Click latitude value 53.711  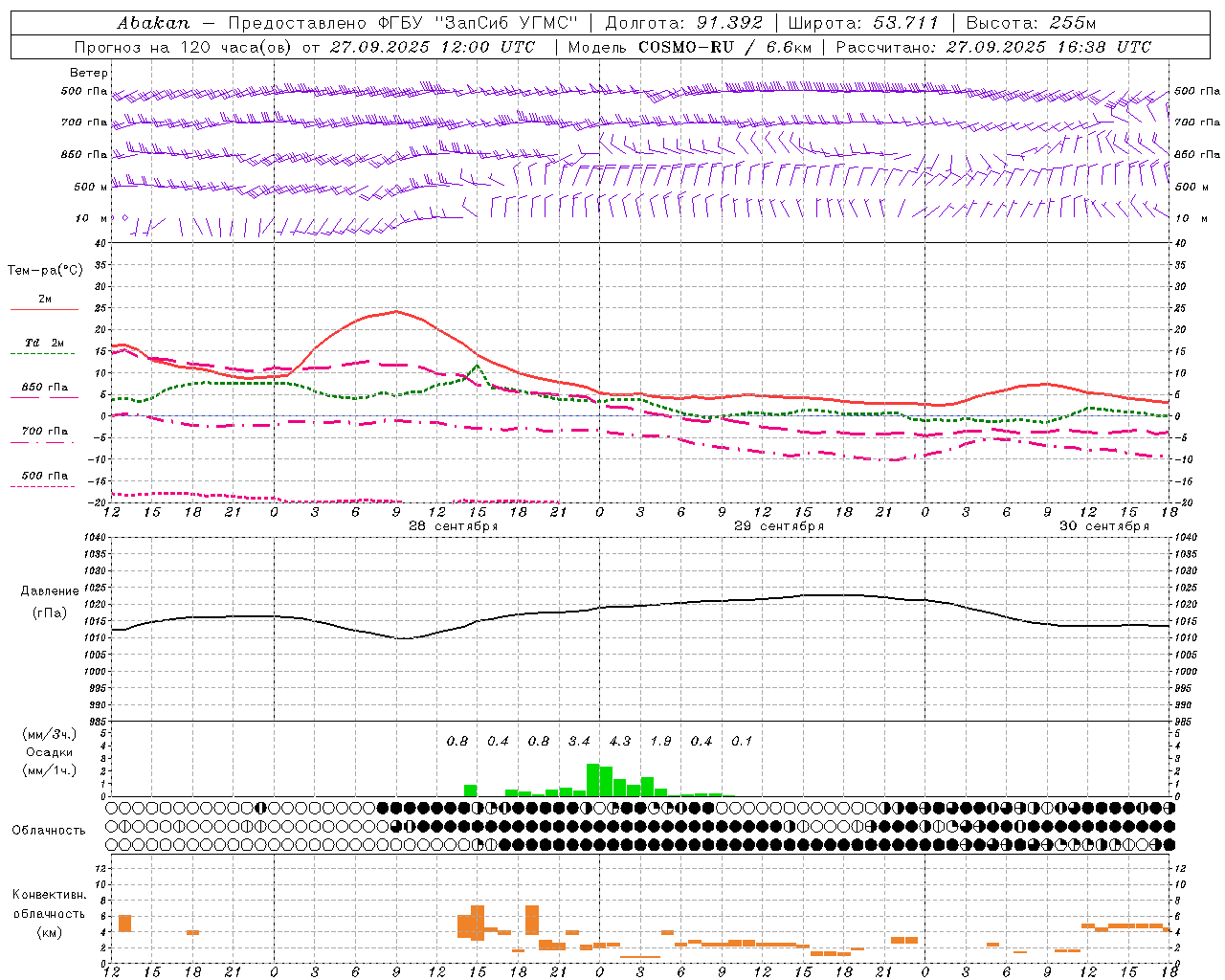pyautogui.click(x=906, y=22)
